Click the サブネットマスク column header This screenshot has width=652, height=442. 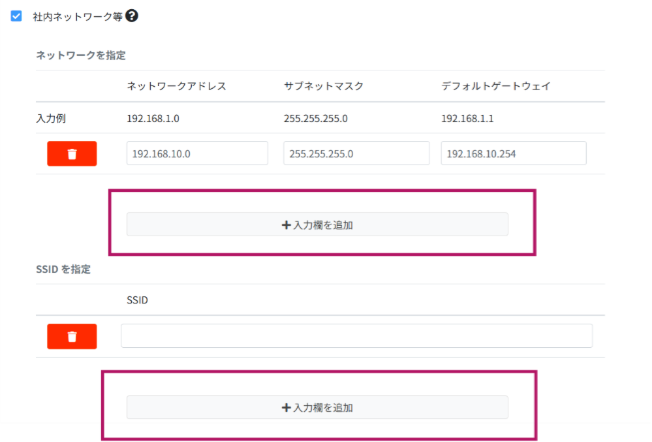[x=323, y=86]
